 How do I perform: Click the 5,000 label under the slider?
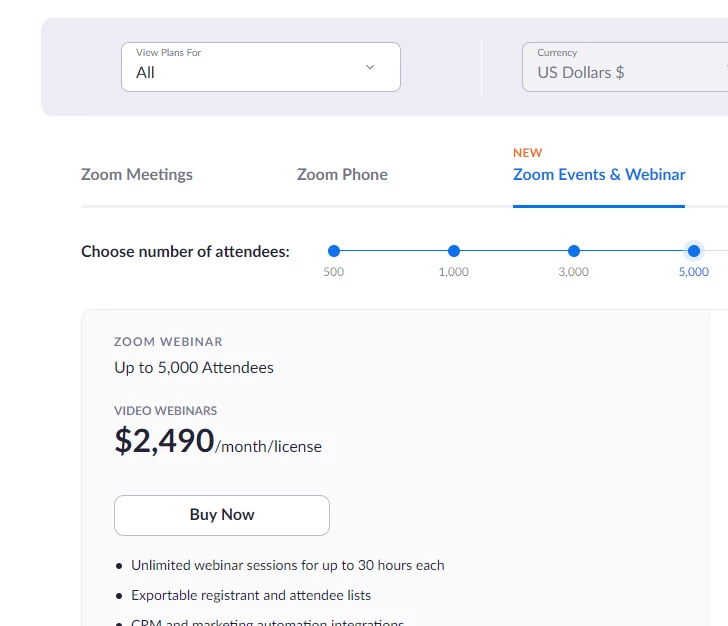pyautogui.click(x=694, y=272)
